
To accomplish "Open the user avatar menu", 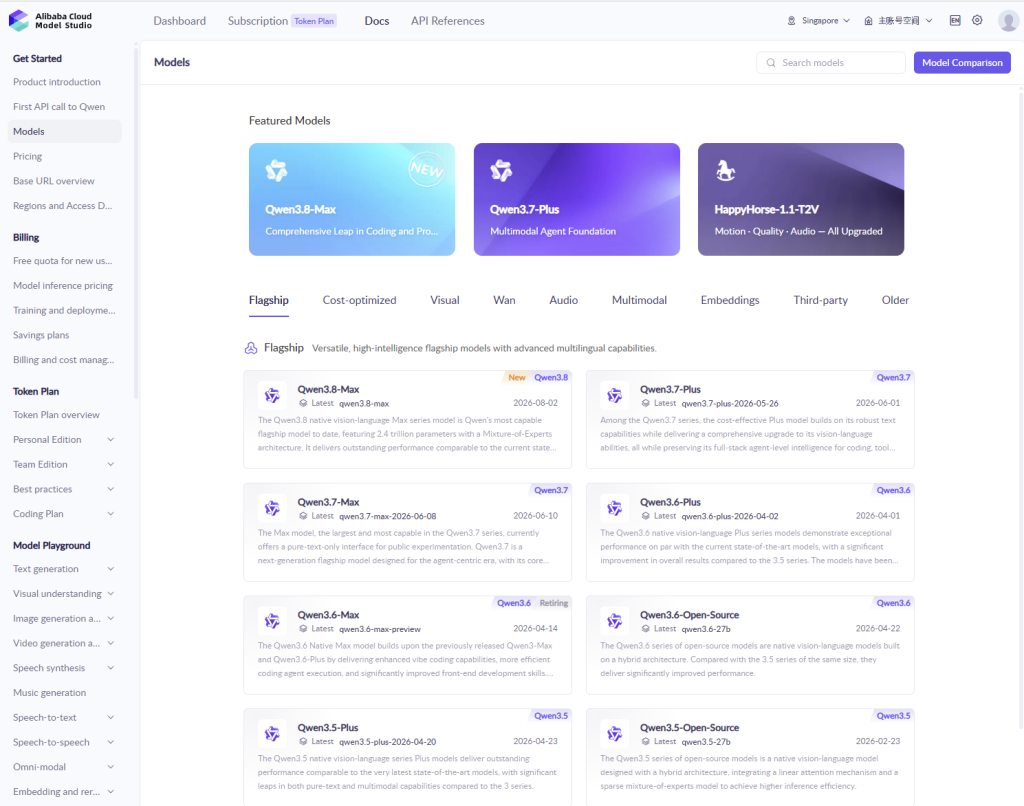I will (1008, 20).
